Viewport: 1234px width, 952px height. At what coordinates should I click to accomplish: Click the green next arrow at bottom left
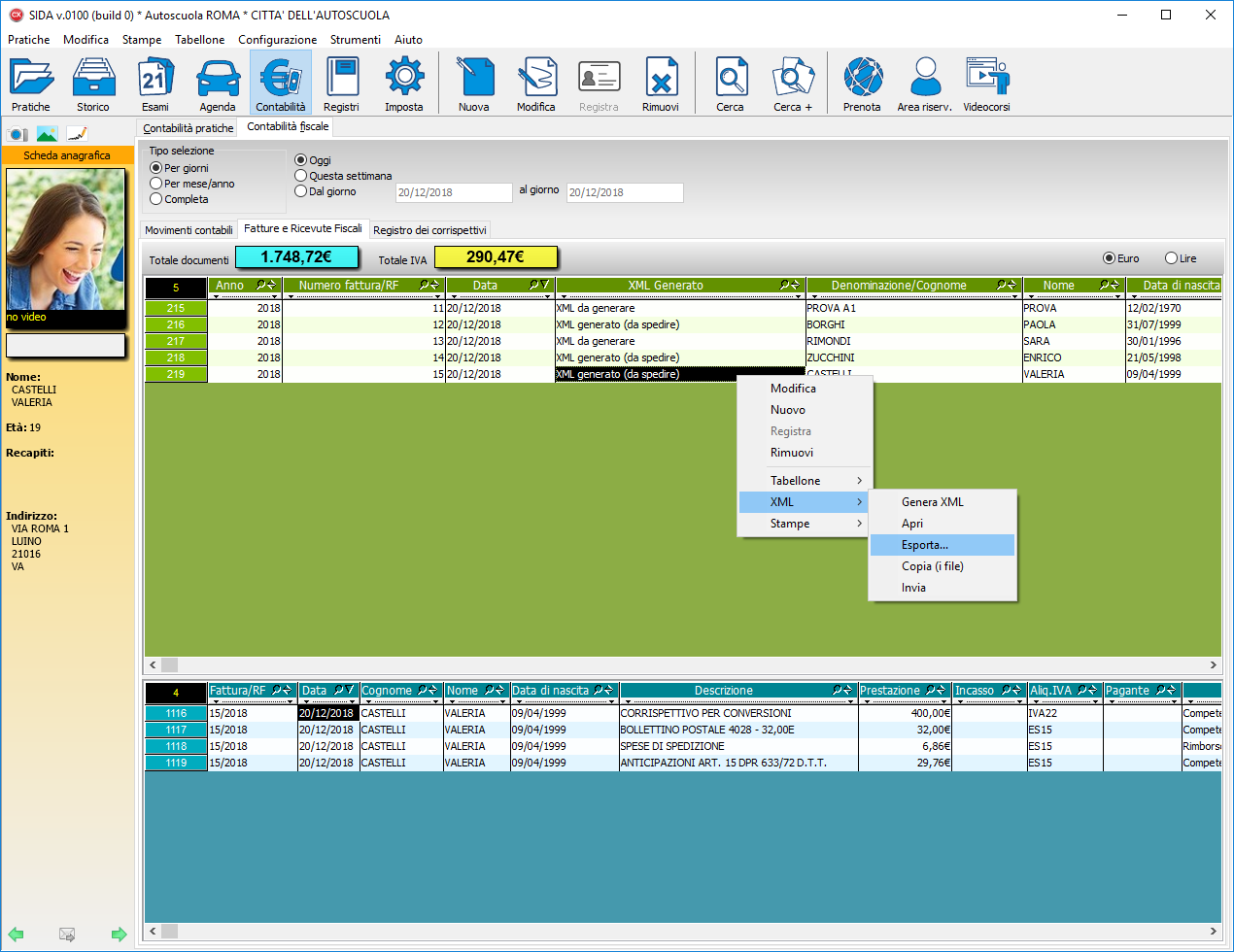(x=119, y=935)
